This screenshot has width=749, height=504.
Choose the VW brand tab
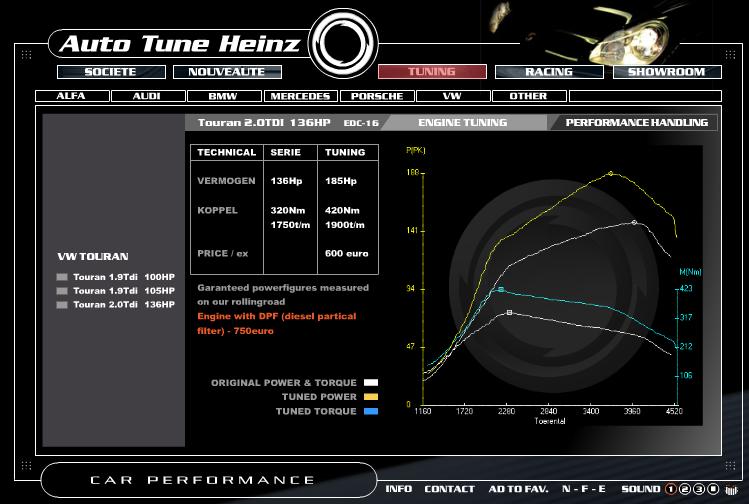coord(453,96)
